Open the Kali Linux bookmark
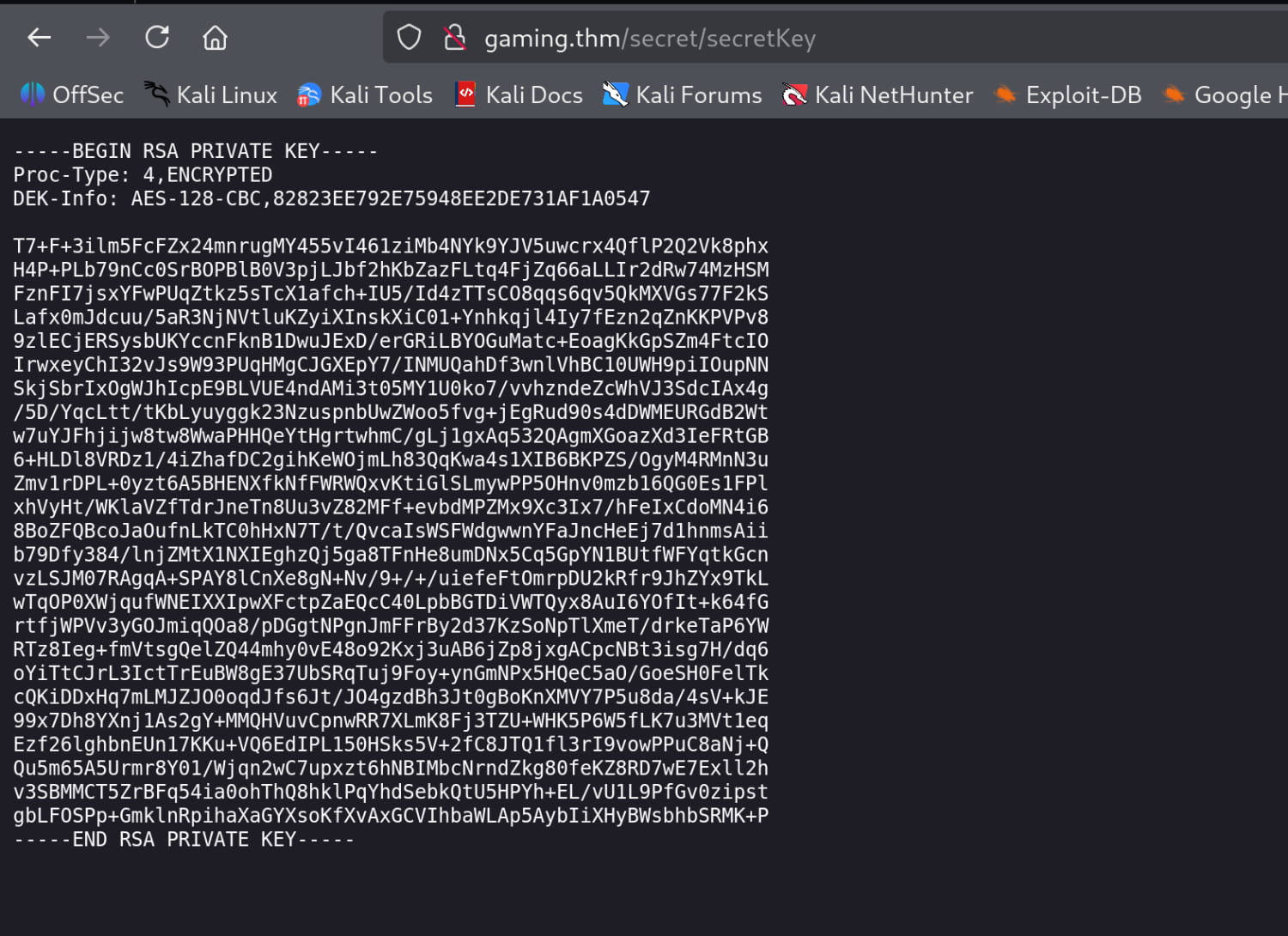Image resolution: width=1288 pixels, height=936 pixels. (210, 94)
